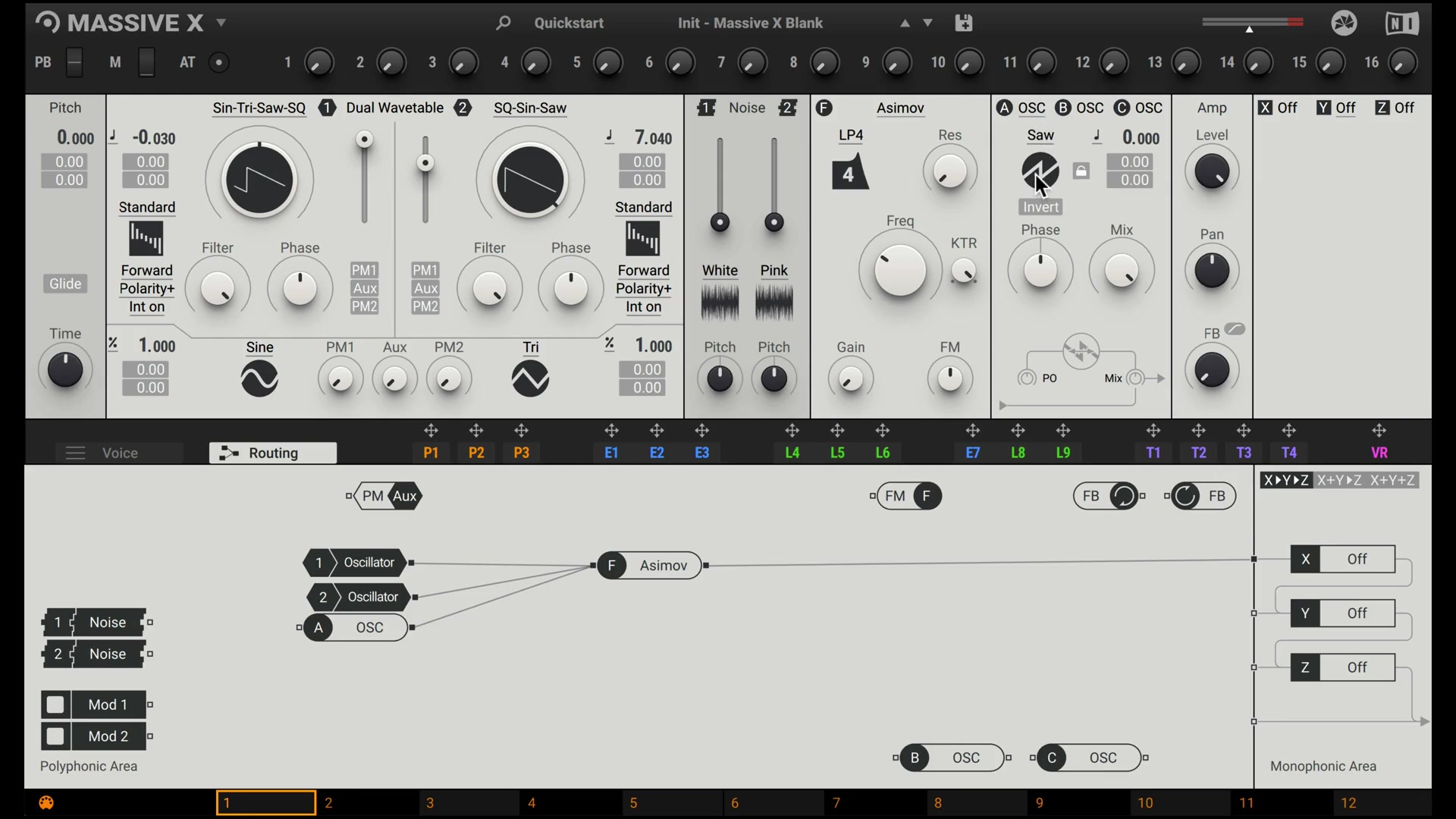The width and height of the screenshot is (1456, 819).
Task: Click the Tri wave icon for PM source
Action: [x=530, y=378]
